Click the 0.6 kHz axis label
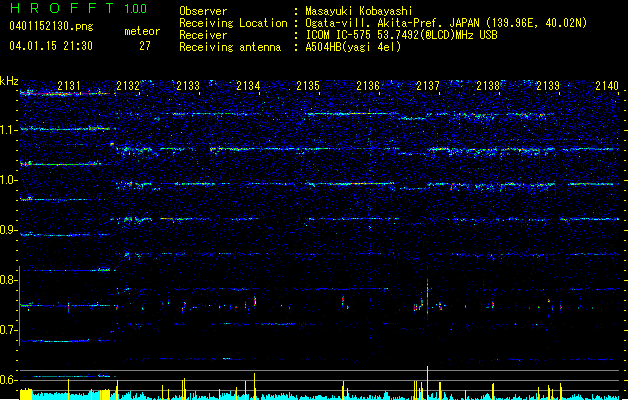The image size is (629, 400). (9, 380)
